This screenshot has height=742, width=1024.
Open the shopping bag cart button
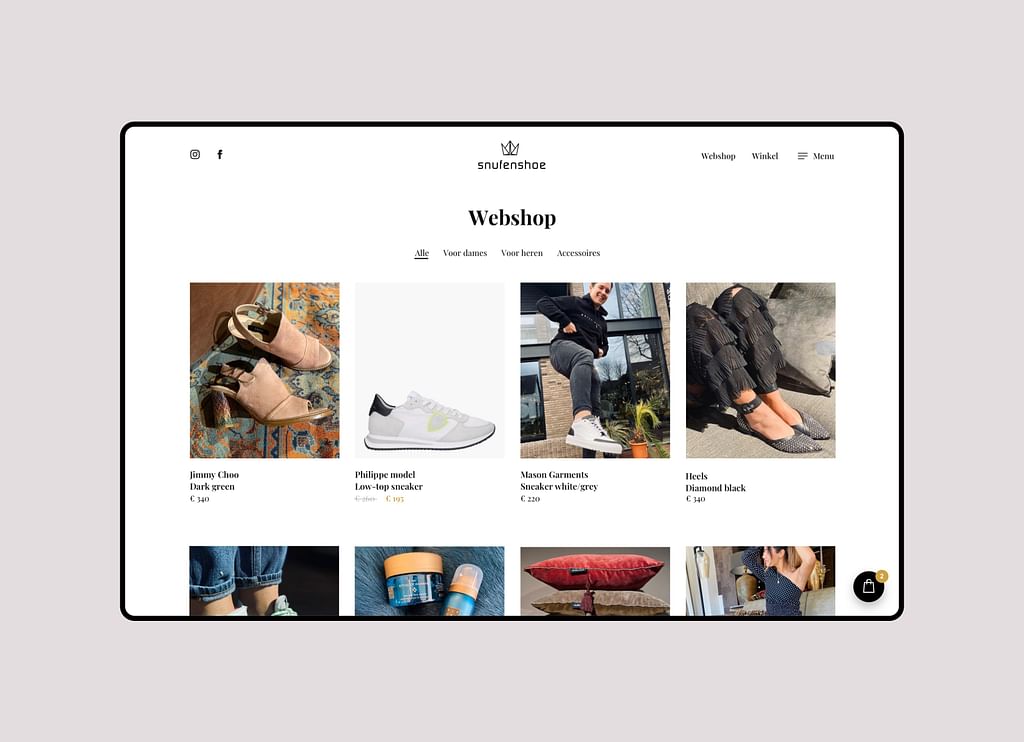pyautogui.click(x=869, y=587)
